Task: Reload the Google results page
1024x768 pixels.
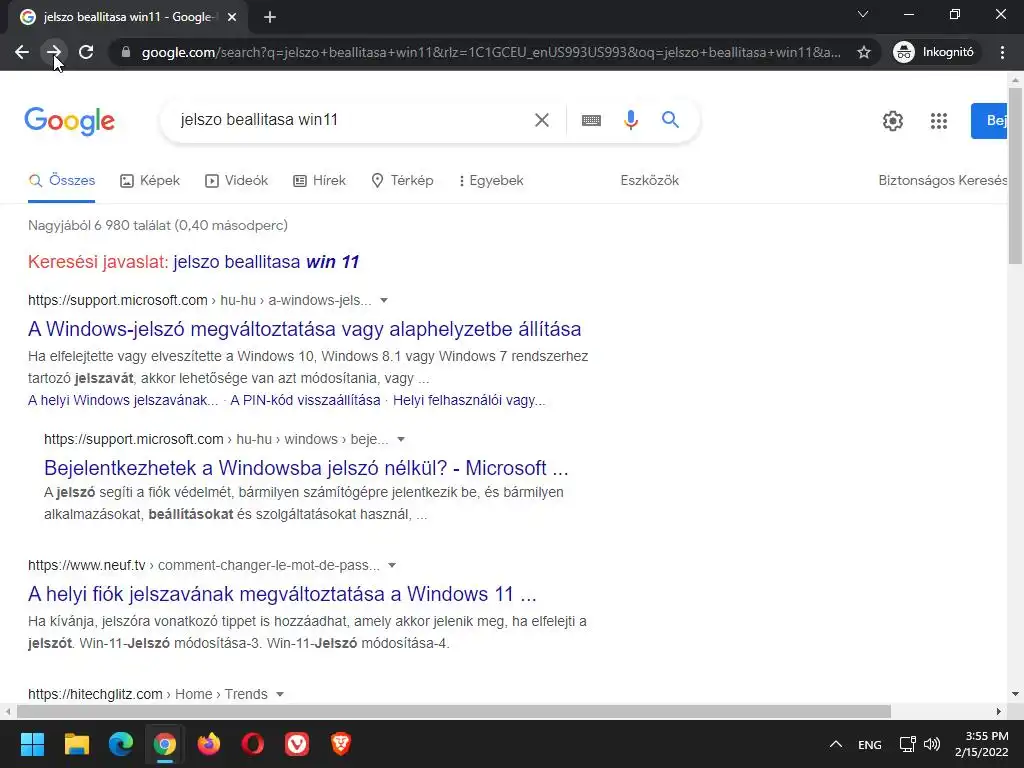Action: [x=86, y=52]
